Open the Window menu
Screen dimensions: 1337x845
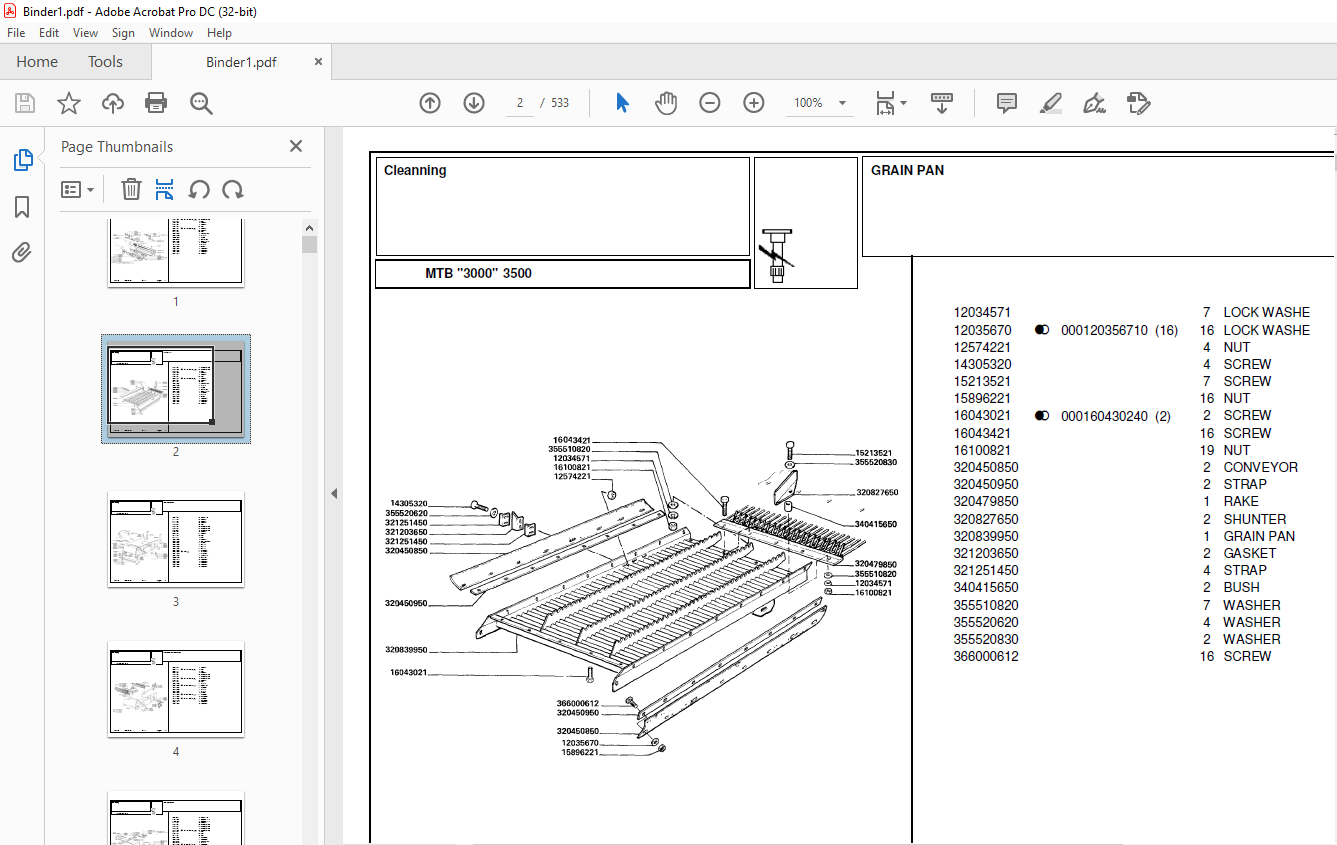coord(171,33)
